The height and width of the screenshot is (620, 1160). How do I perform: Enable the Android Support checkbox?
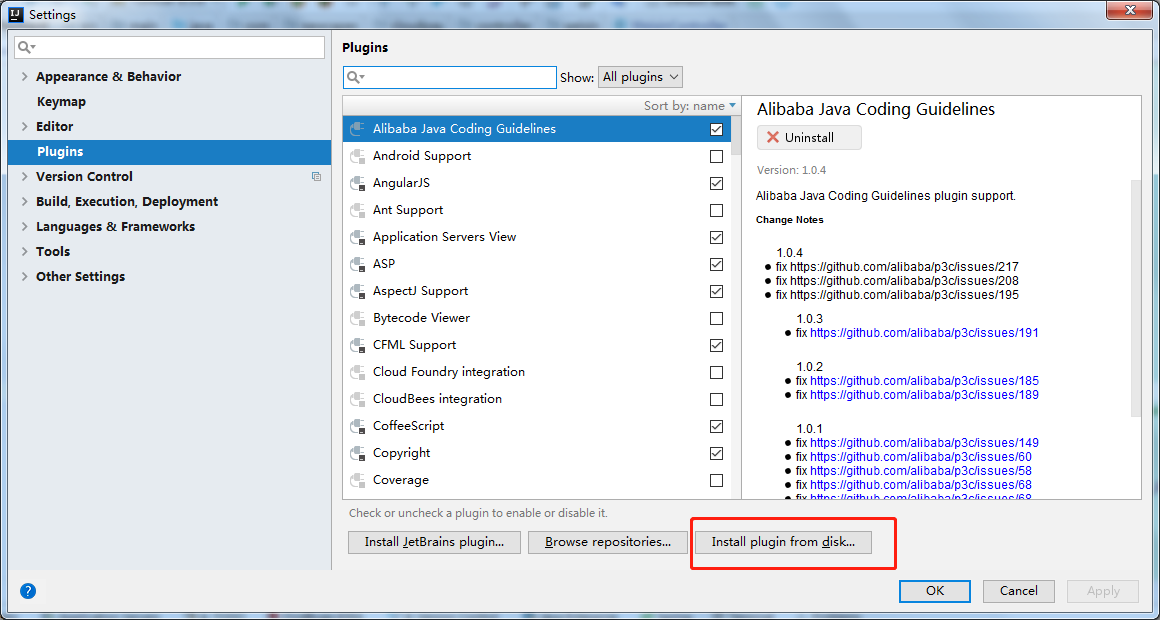(x=716, y=156)
